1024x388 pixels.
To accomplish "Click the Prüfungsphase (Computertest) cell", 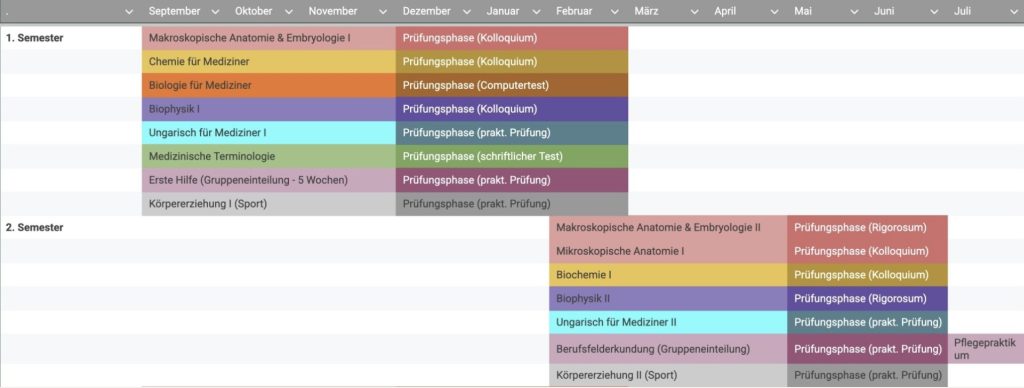I will [511, 85].
